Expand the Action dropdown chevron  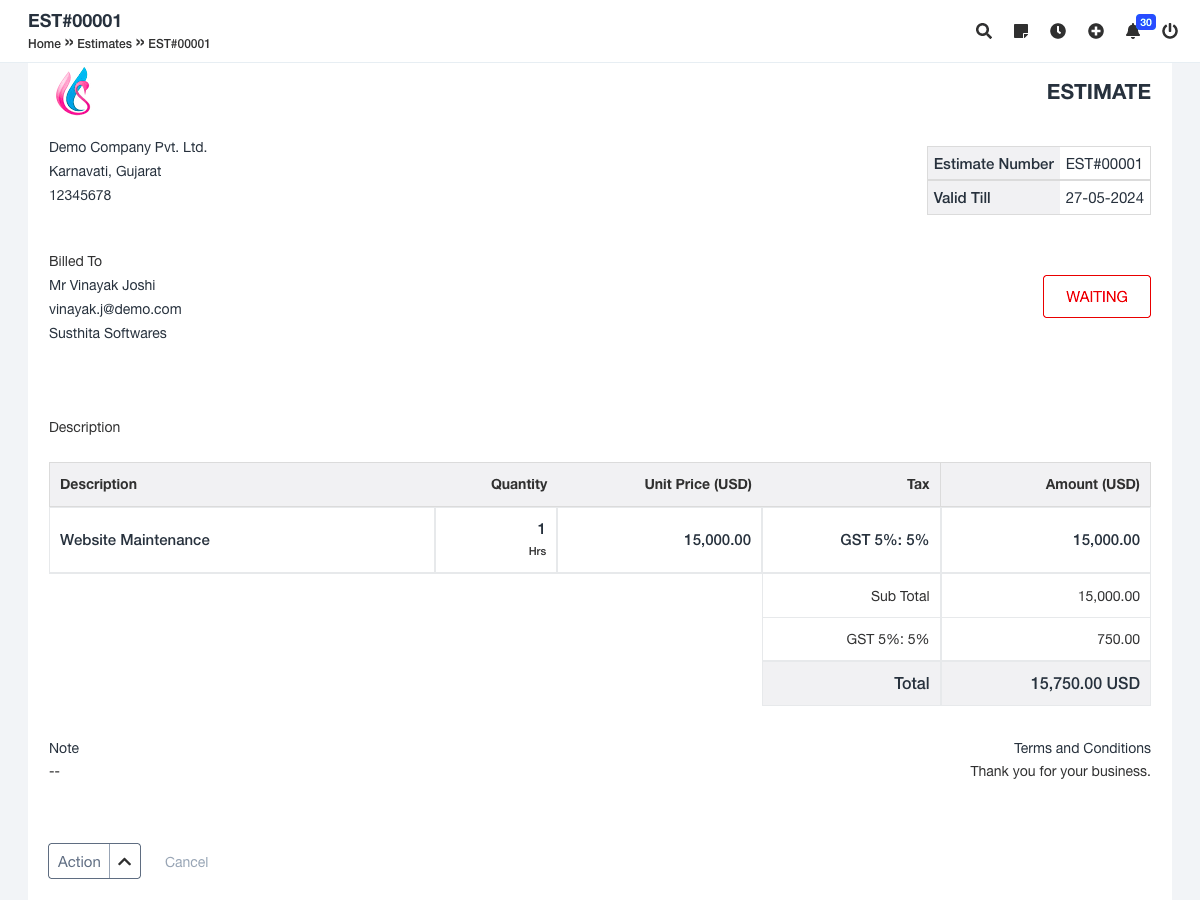click(x=125, y=861)
